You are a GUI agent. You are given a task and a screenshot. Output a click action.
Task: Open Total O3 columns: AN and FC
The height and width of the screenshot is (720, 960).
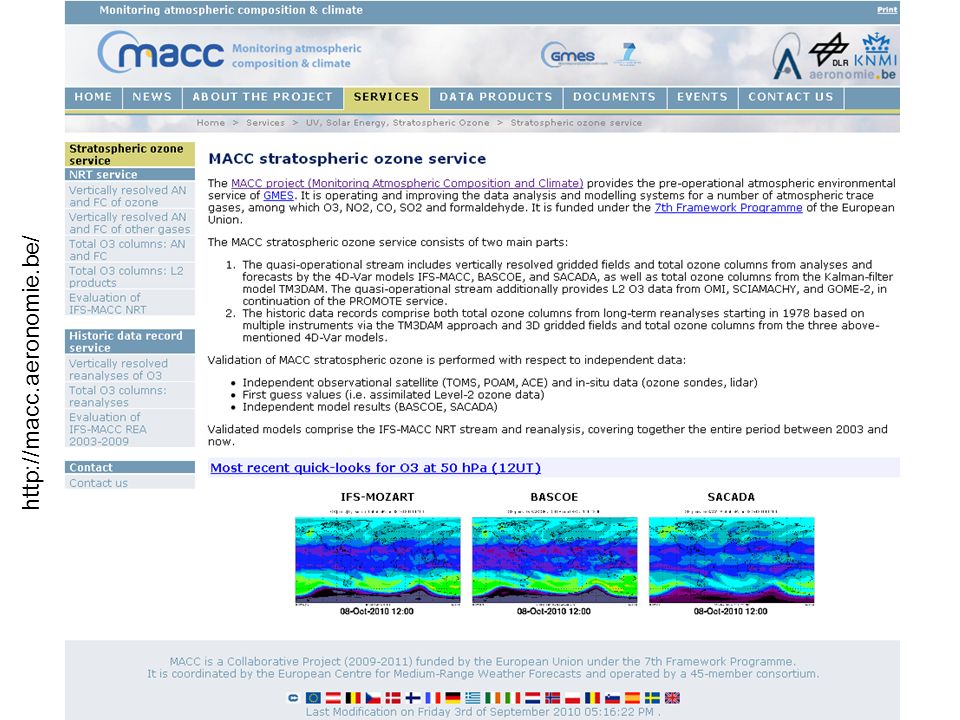(x=130, y=250)
